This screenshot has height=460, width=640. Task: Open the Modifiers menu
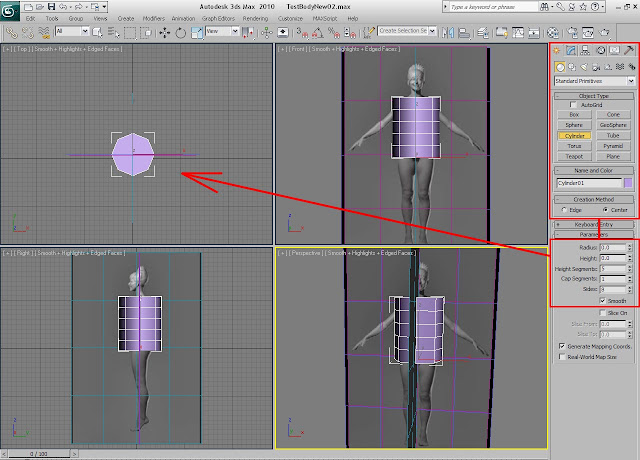tap(153, 19)
